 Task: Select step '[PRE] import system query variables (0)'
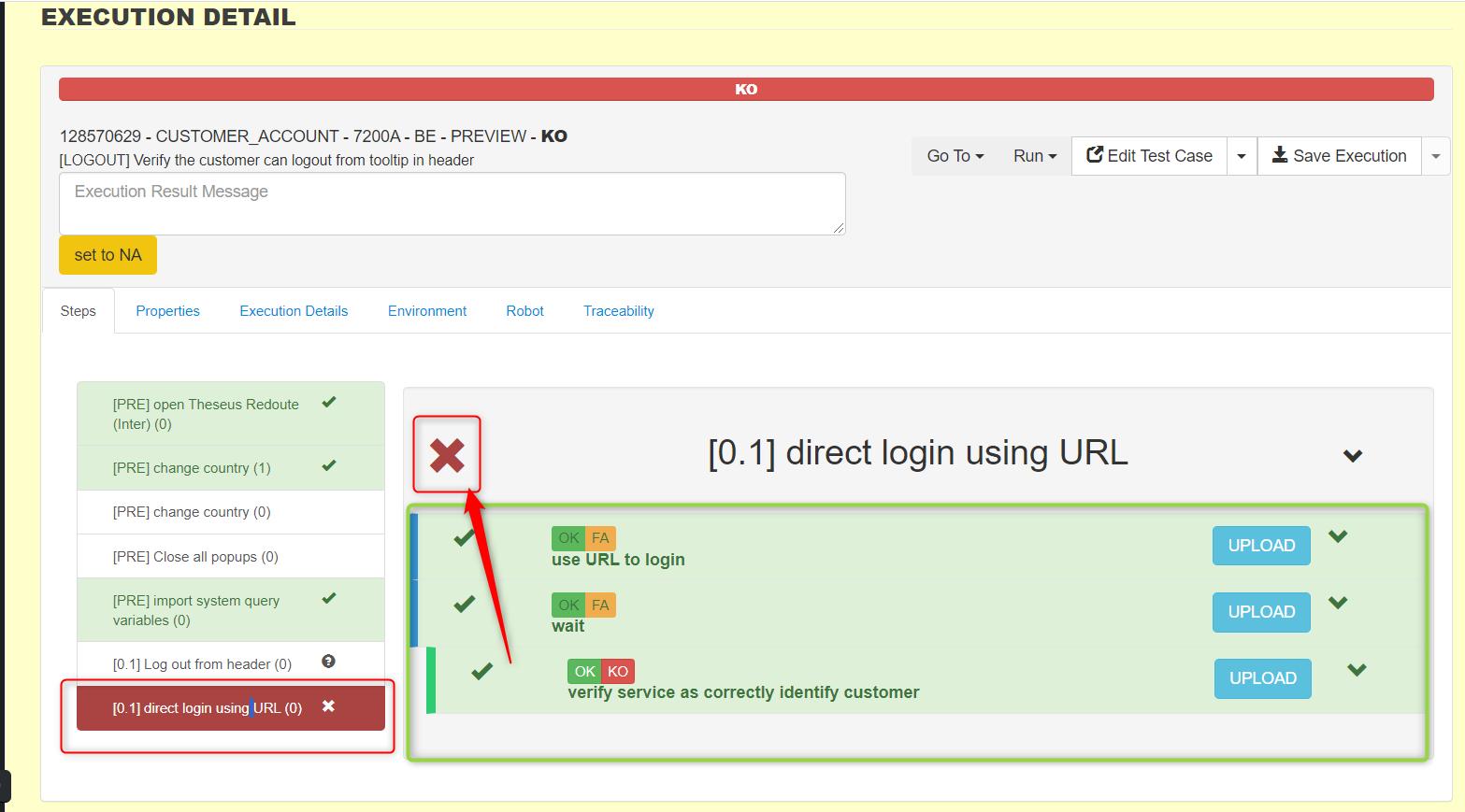point(231,610)
